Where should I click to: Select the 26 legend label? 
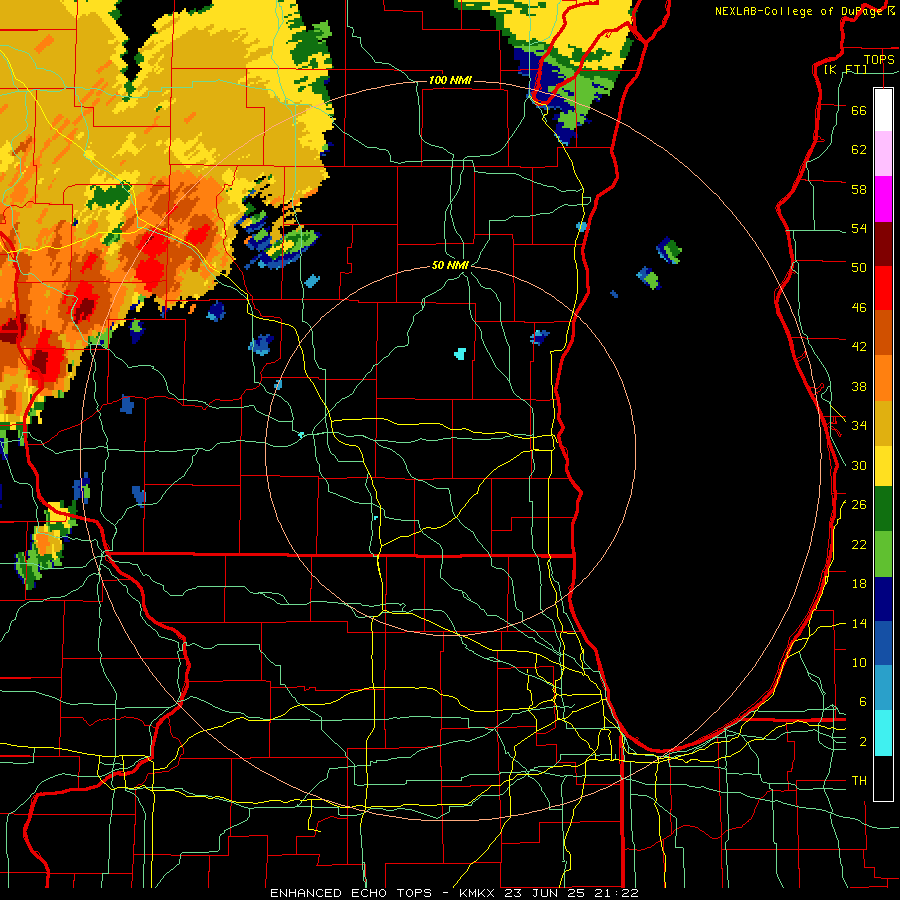point(859,505)
